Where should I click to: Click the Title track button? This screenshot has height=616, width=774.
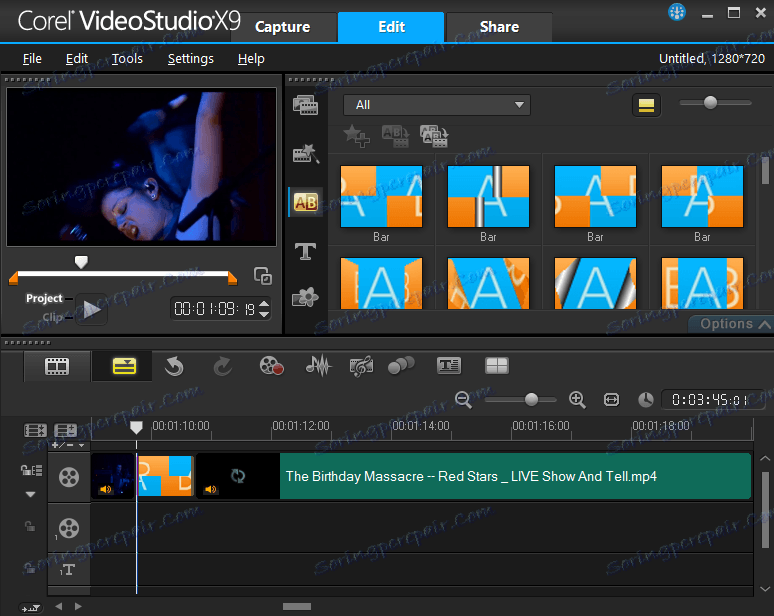[68, 570]
